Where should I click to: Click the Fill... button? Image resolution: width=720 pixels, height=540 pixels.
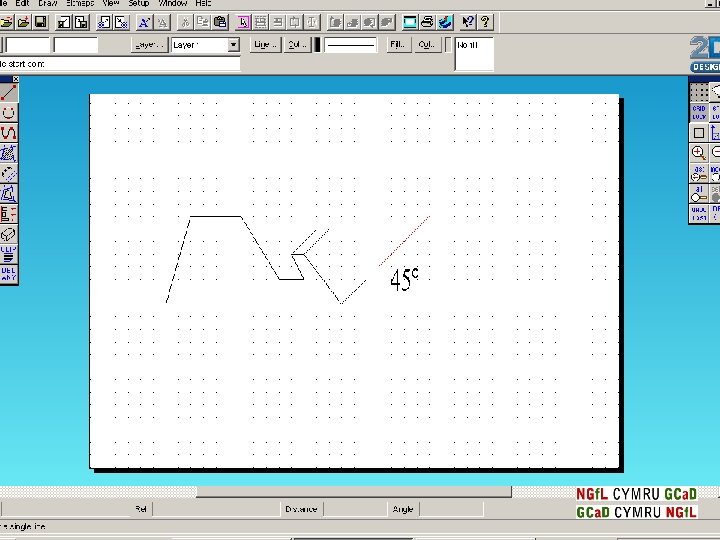click(398, 45)
